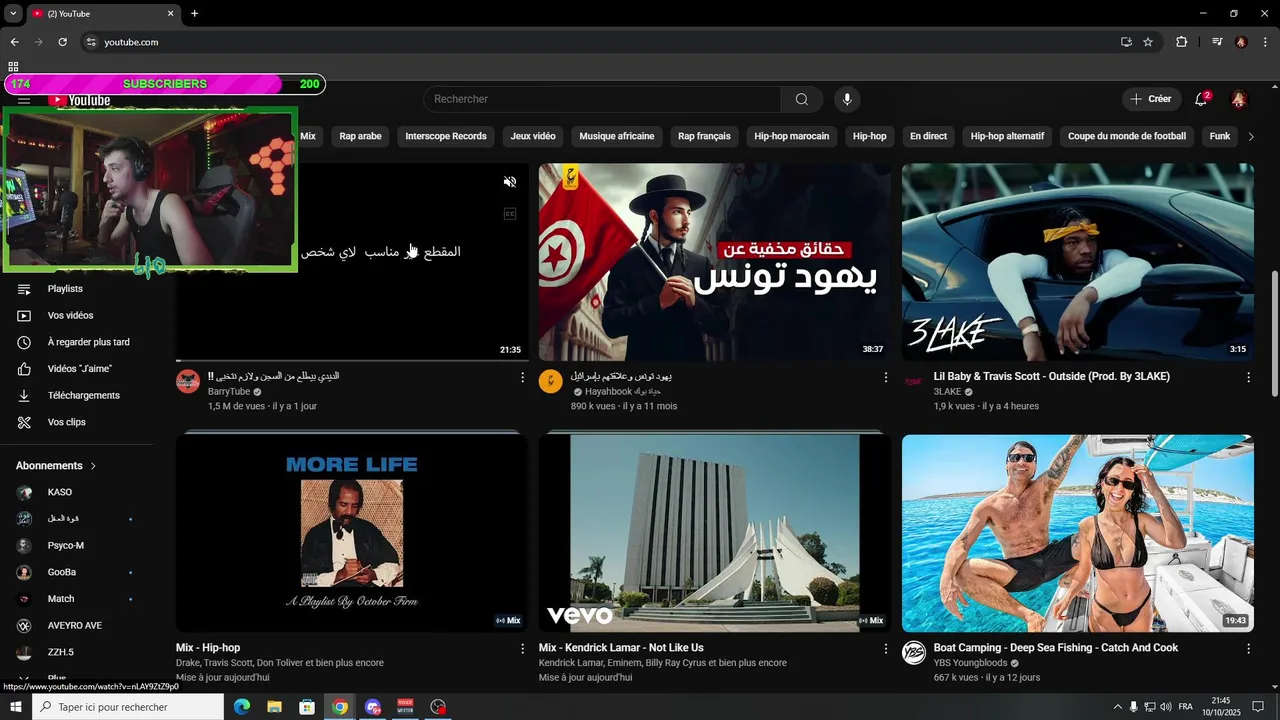Reload the page in Chrome

62,42
